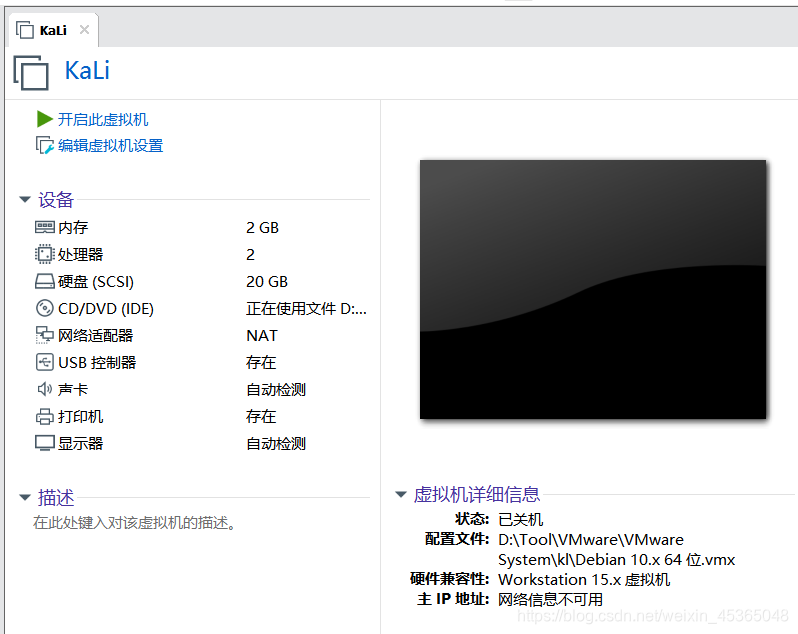Viewport: 798px width, 634px height.
Task: Click the 主 IP 地址: label
Action: point(453,599)
